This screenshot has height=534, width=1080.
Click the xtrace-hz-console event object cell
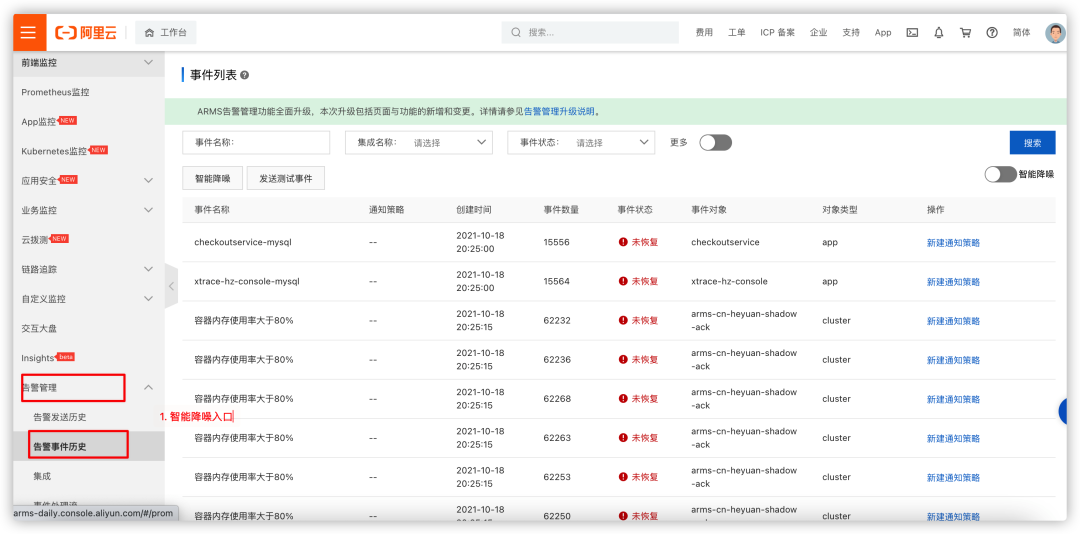pos(729,282)
